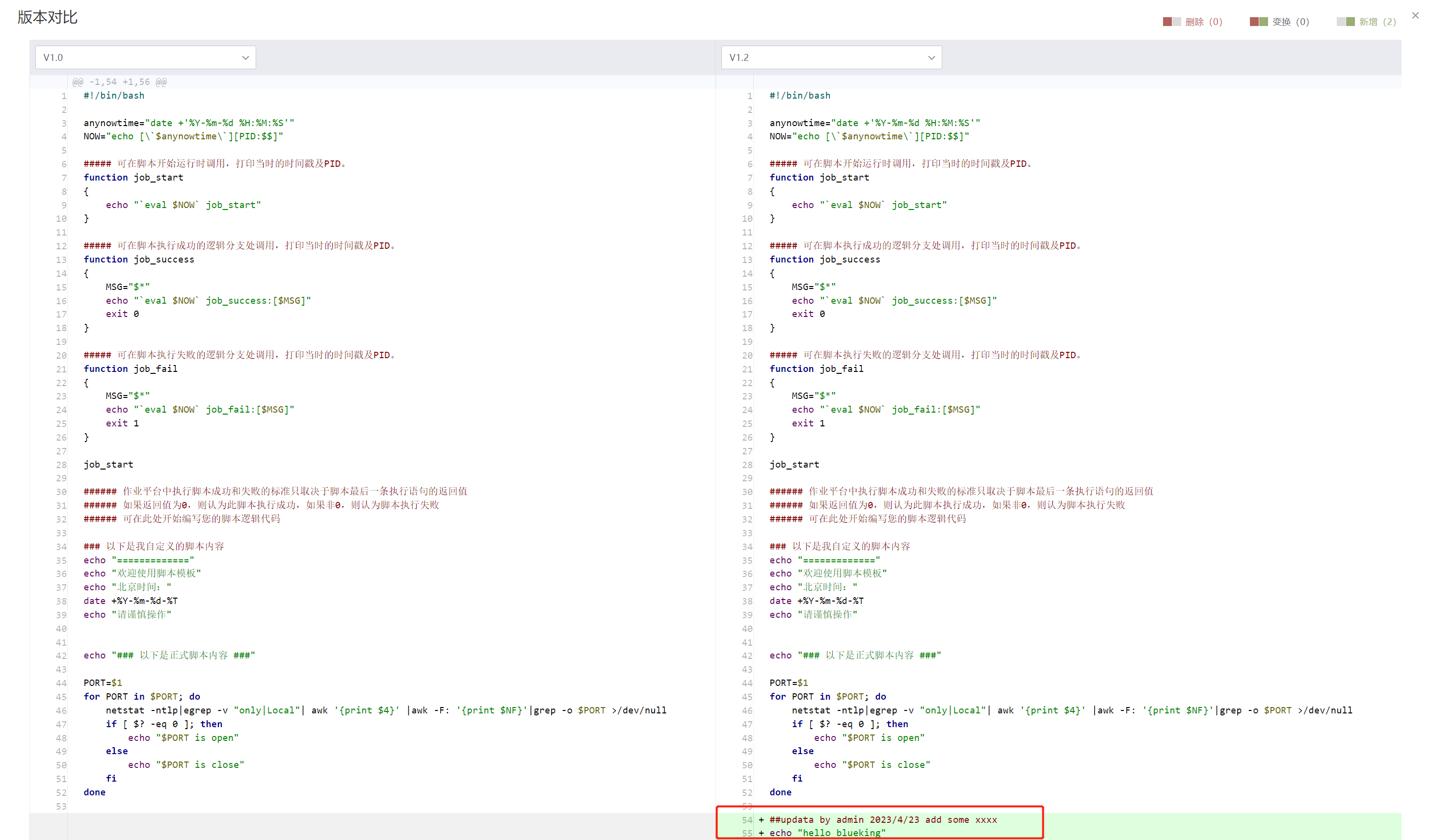This screenshot has width=1431, height=840.
Task: Click else on line 49 right pane
Action: coord(802,751)
